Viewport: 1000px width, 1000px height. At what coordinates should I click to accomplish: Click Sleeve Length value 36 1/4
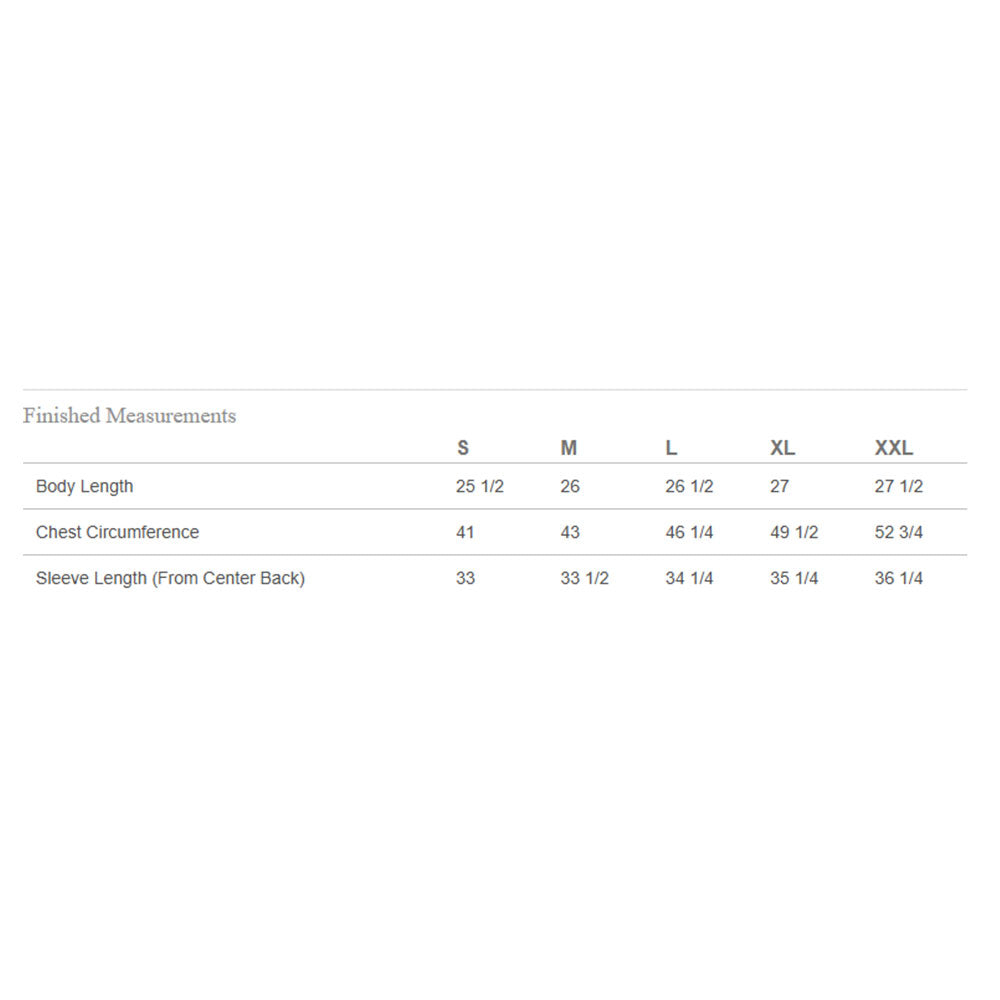[899, 579]
